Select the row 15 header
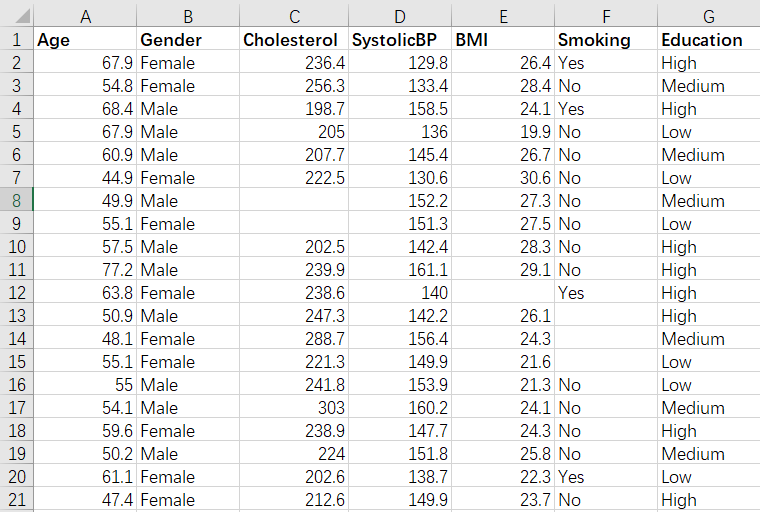The height and width of the screenshot is (512, 760). pos(16,362)
